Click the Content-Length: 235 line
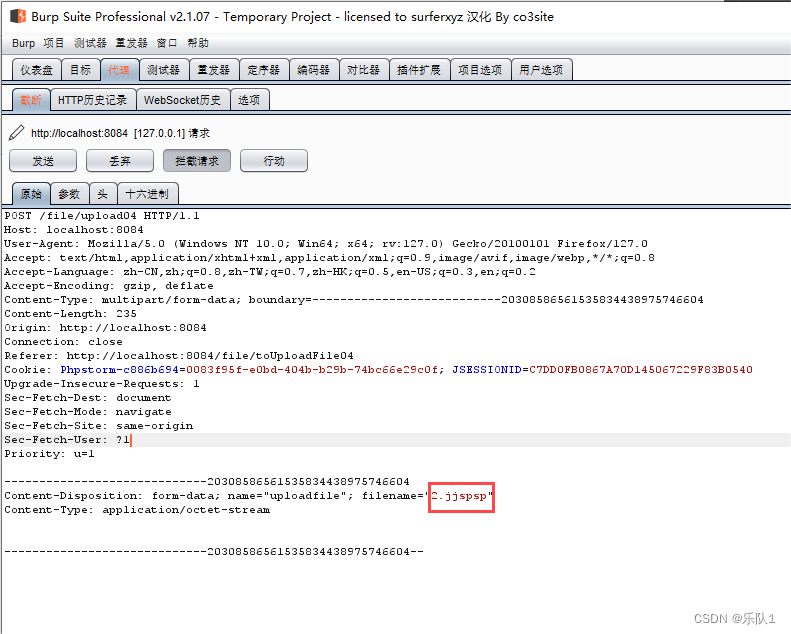Image resolution: width=791 pixels, height=634 pixels. 70,314
